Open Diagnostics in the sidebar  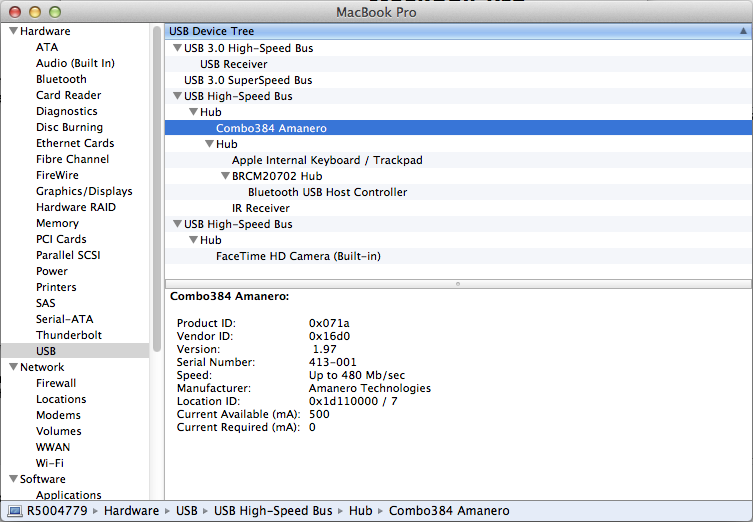tap(67, 111)
